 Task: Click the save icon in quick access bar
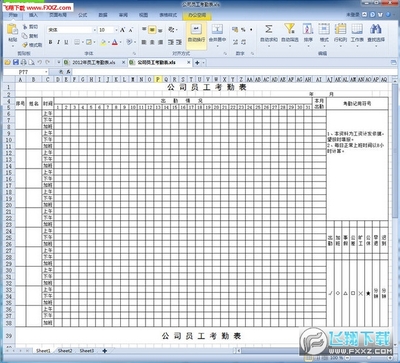(16, 62)
